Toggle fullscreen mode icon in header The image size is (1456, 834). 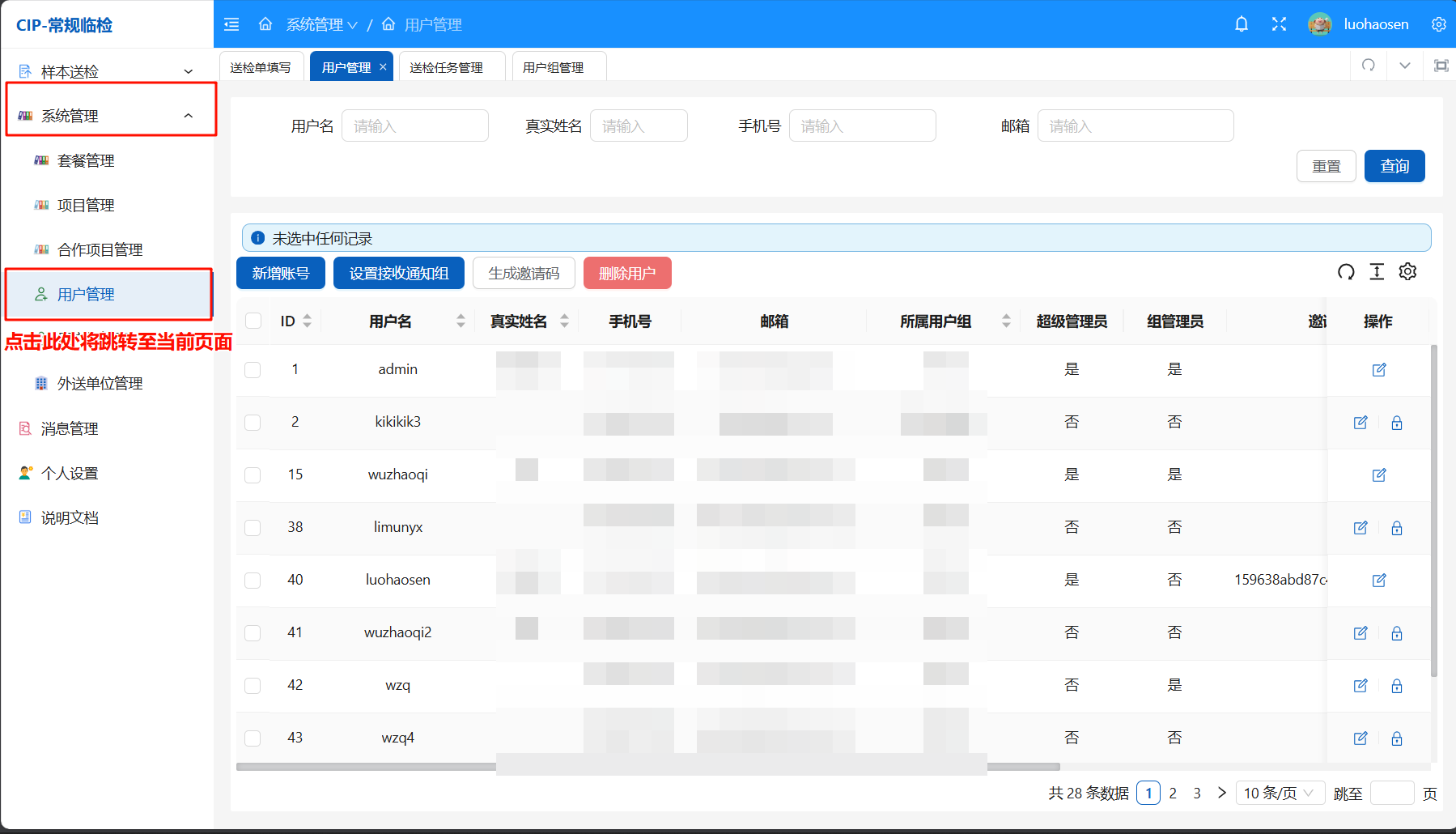(1279, 24)
